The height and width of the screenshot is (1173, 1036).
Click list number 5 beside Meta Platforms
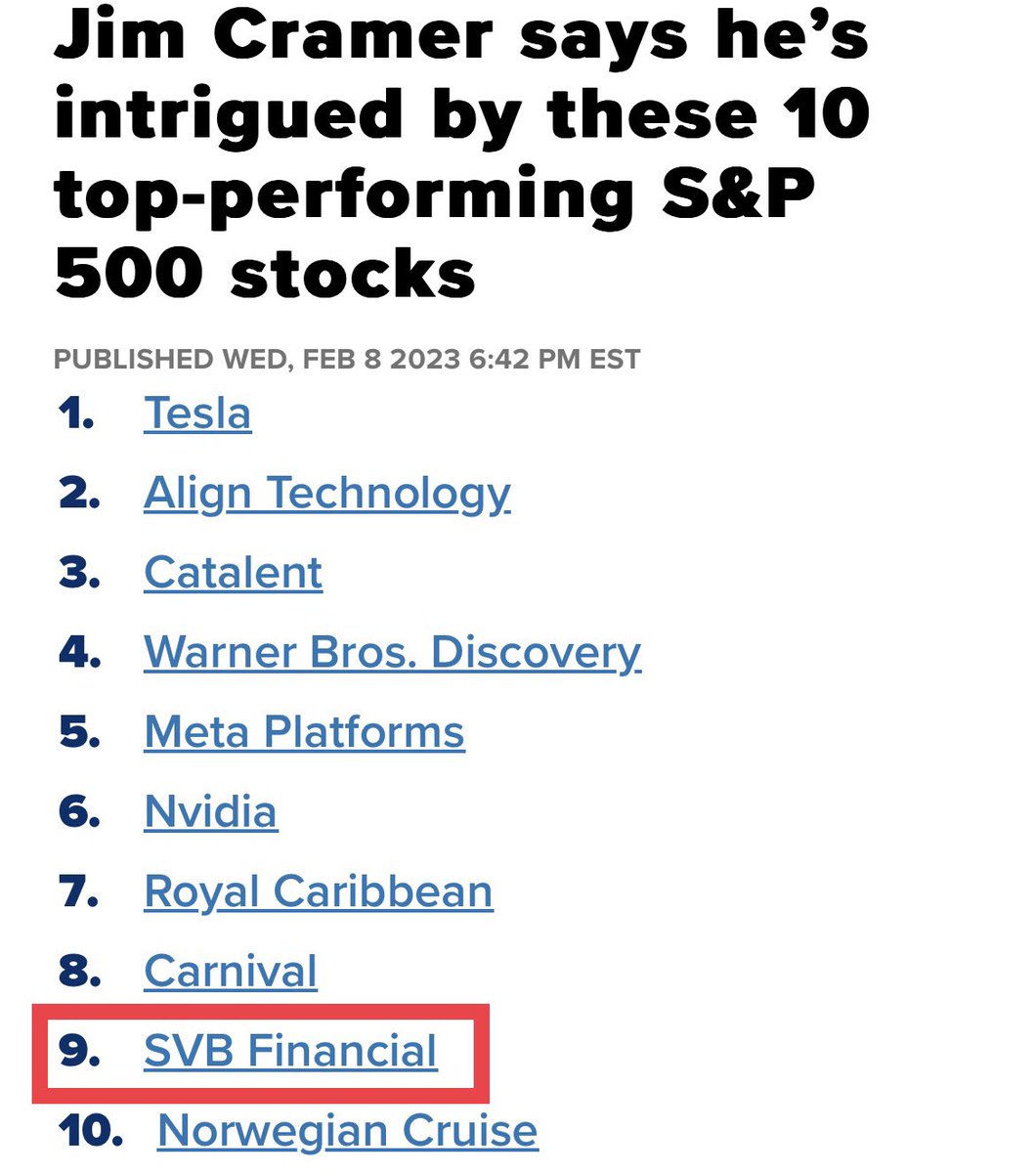click(79, 733)
